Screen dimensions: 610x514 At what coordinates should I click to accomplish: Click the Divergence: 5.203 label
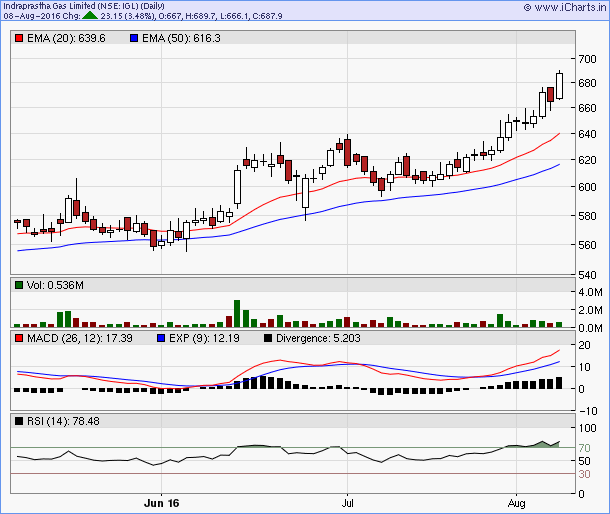(x=318, y=338)
